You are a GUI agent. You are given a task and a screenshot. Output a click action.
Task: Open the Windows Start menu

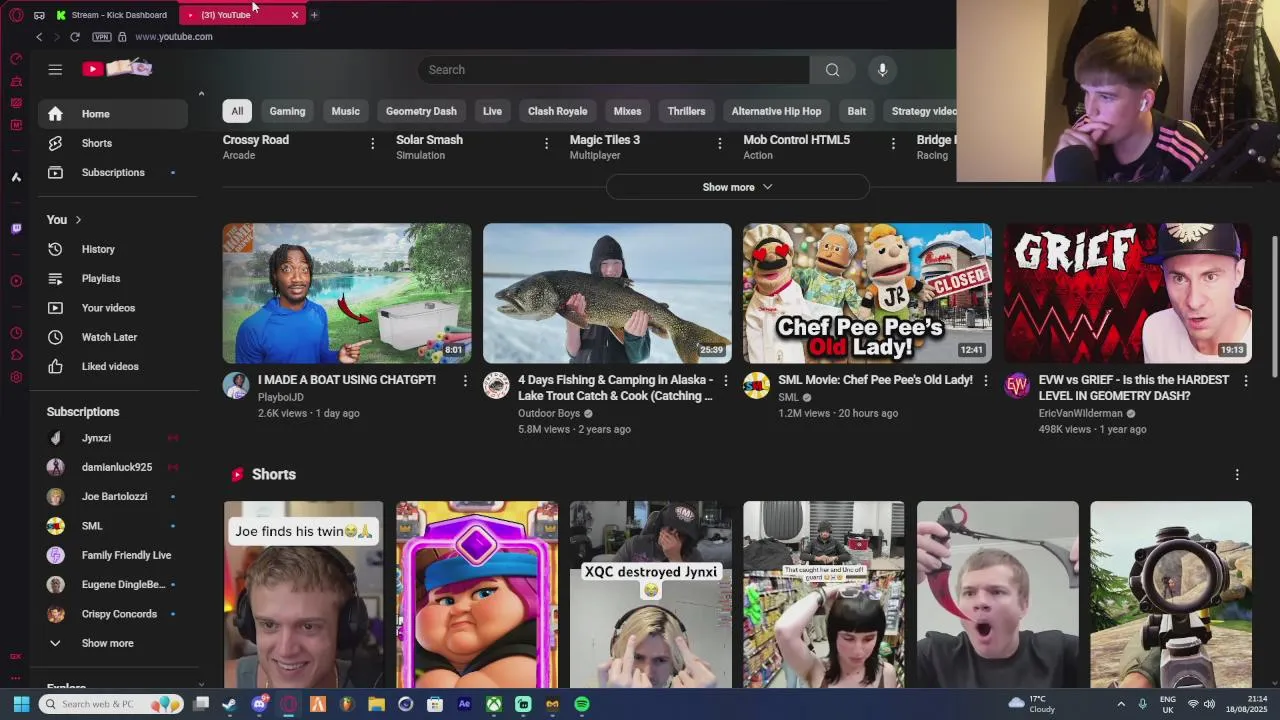point(21,704)
